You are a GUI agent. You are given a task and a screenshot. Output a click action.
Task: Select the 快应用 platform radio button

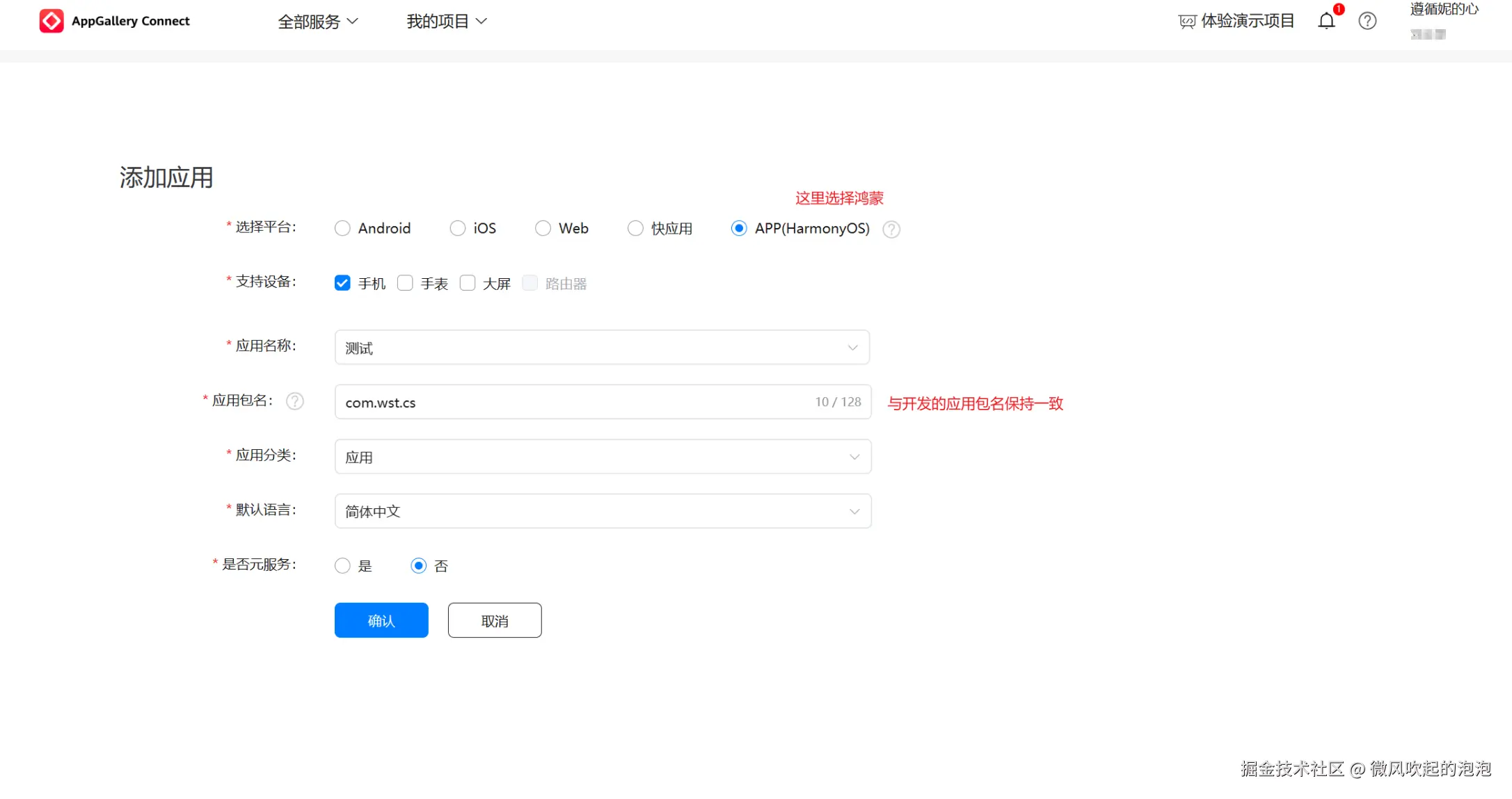[635, 228]
